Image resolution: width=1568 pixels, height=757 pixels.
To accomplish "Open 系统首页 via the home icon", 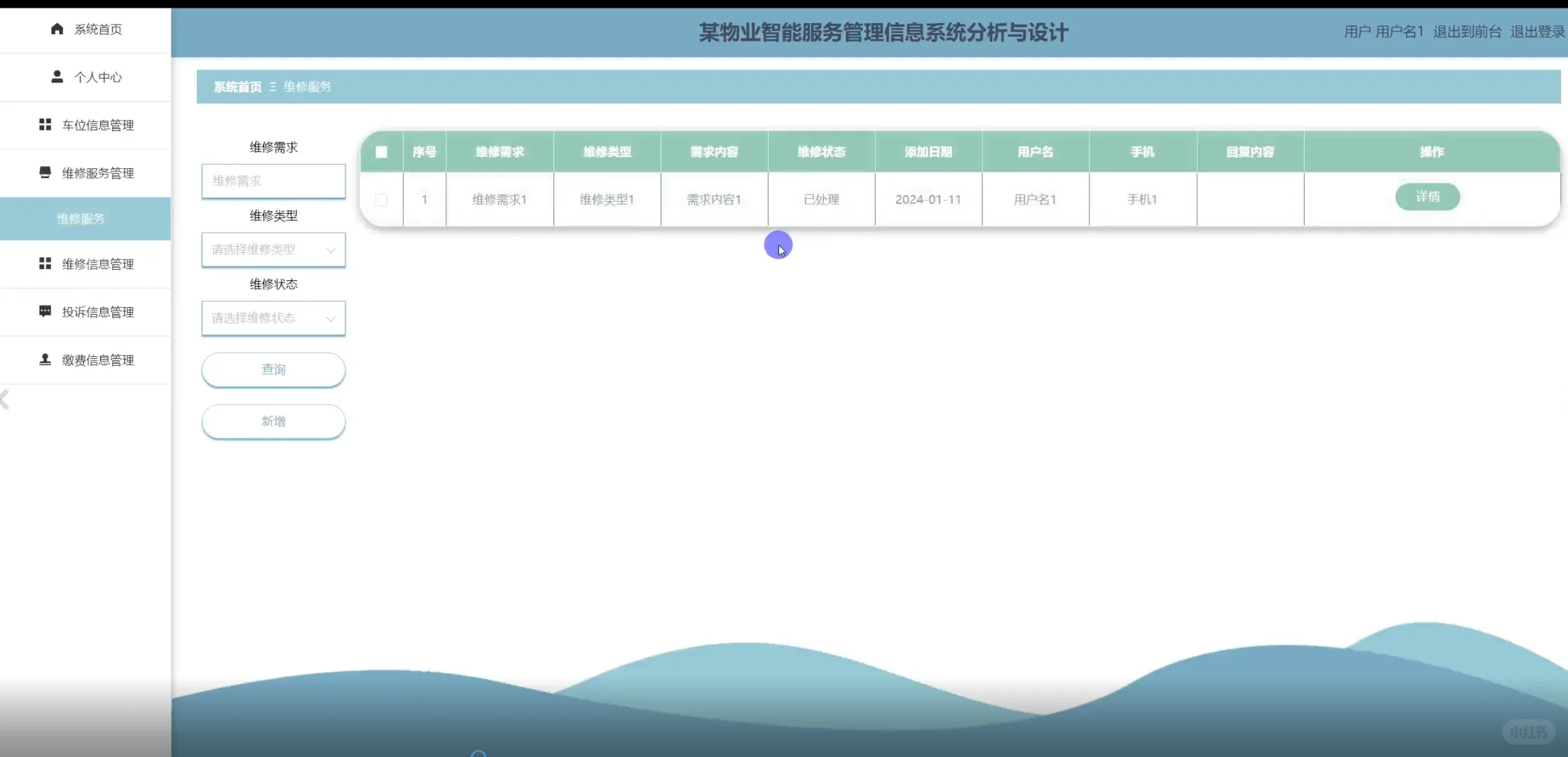I will pos(56,29).
